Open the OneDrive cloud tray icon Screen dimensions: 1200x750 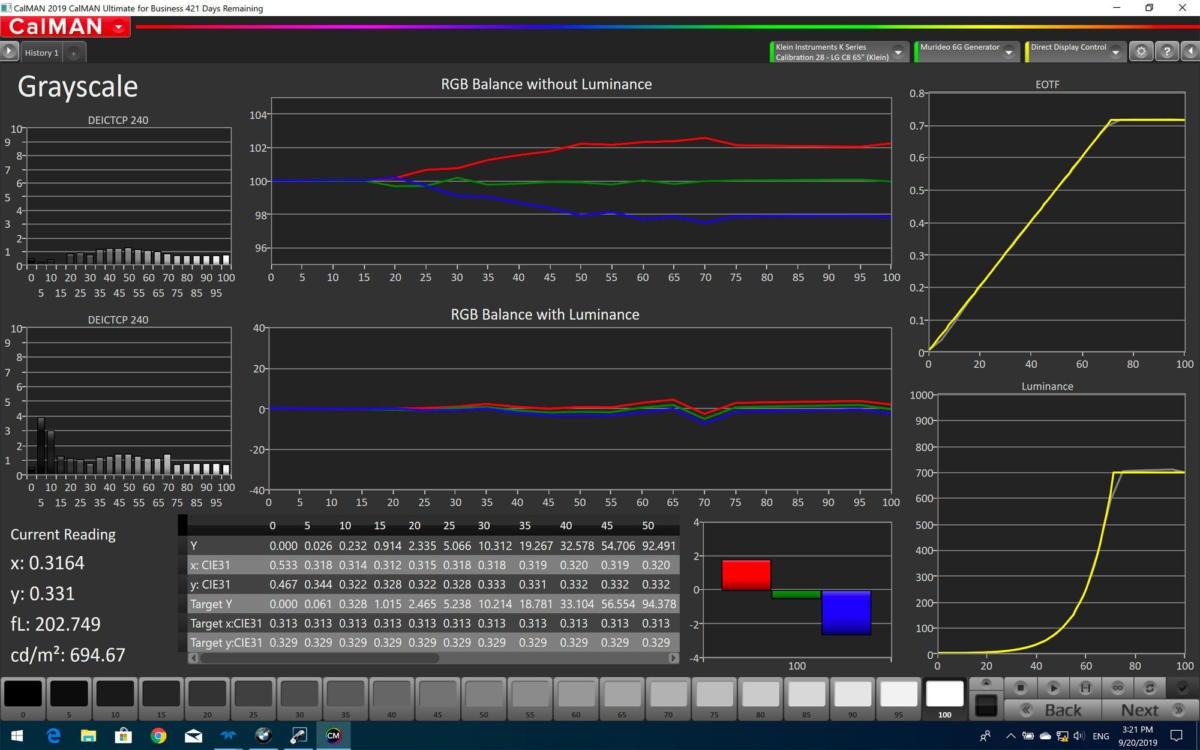click(x=1045, y=735)
